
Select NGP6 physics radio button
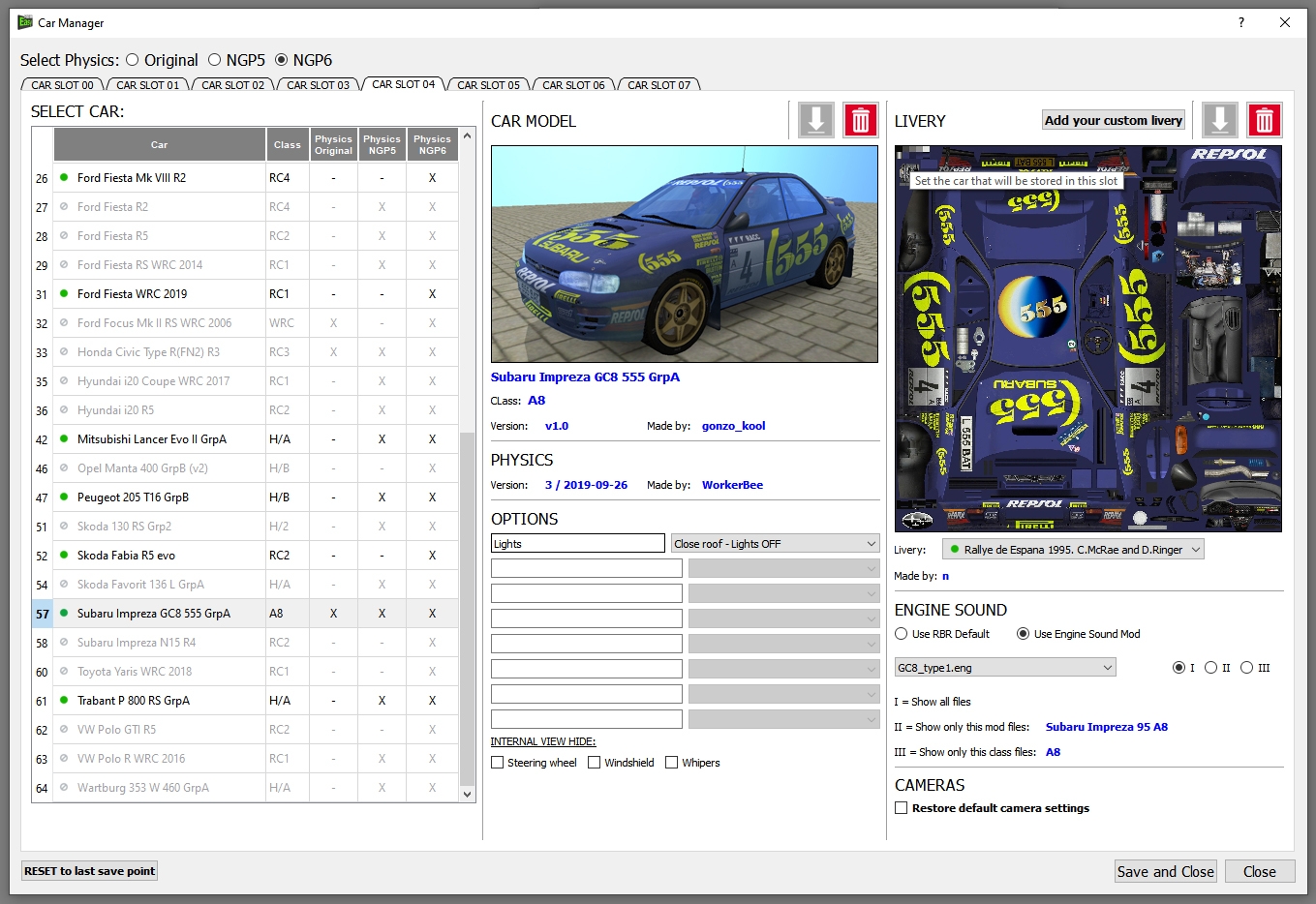[x=282, y=60]
